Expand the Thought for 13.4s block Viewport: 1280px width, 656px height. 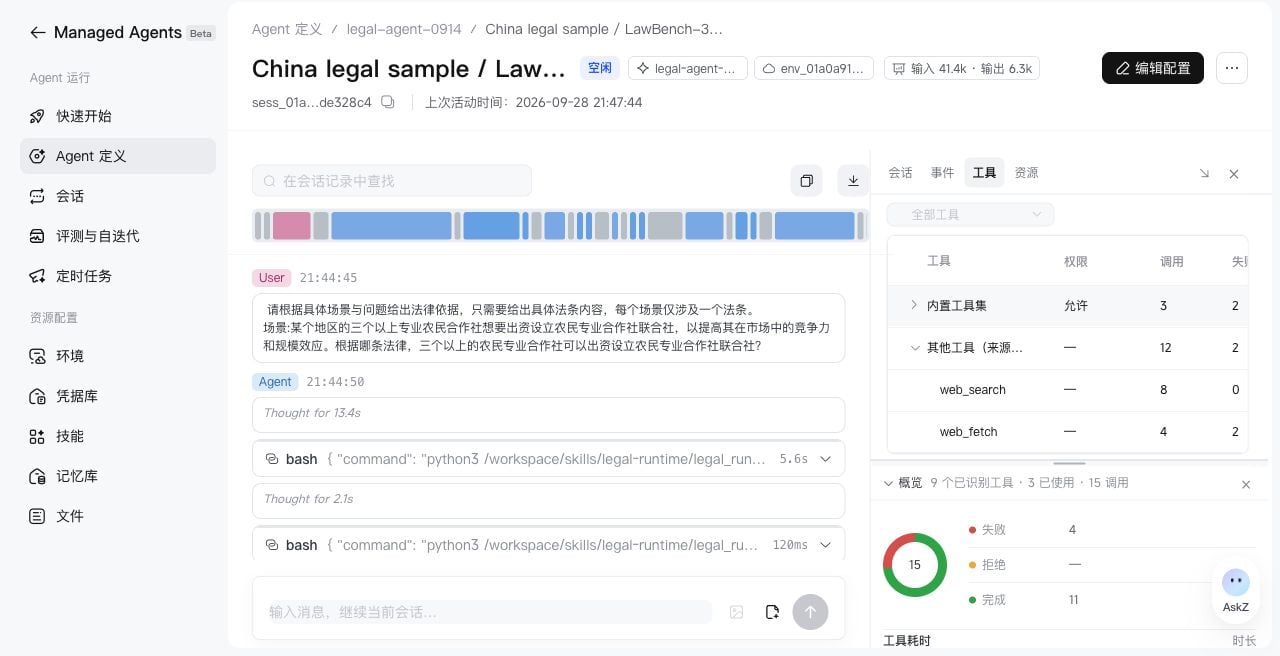pyautogui.click(x=548, y=414)
